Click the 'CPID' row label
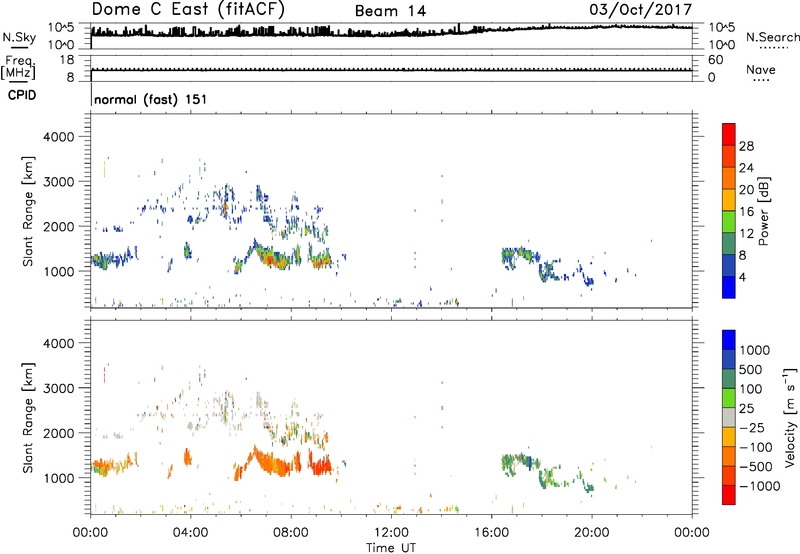This screenshot has width=800, height=554. pos(22,95)
